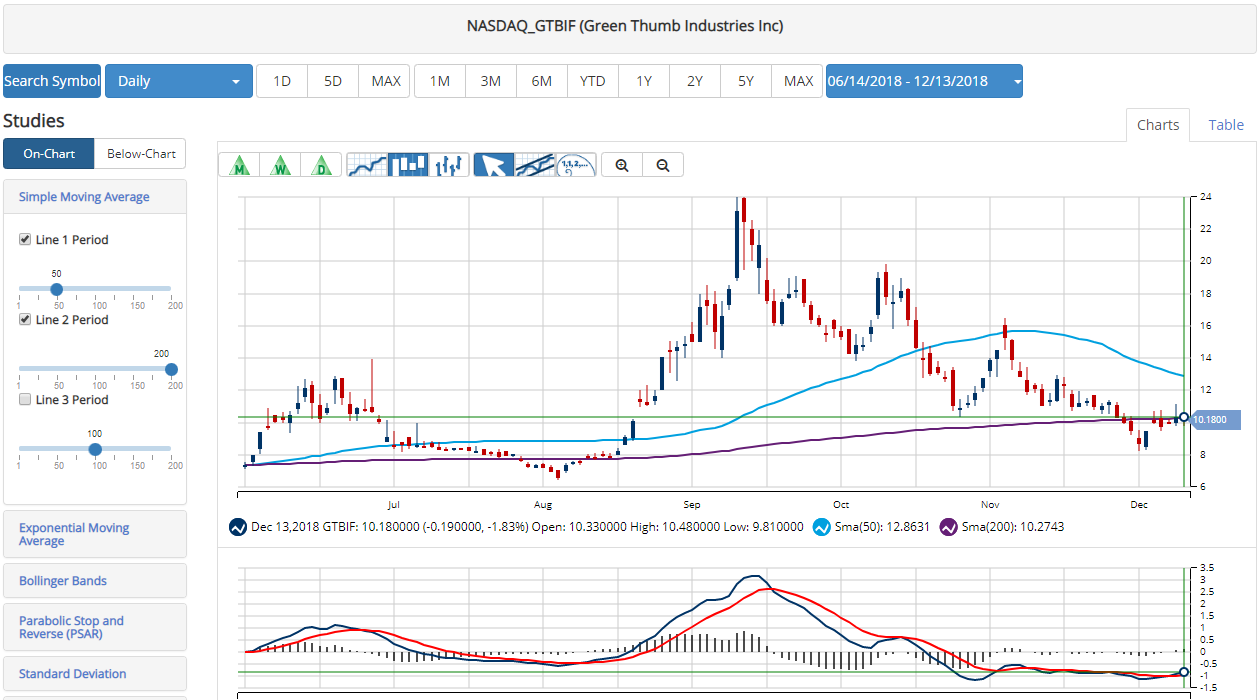
Task: Select the YTD time range
Action: pos(593,81)
